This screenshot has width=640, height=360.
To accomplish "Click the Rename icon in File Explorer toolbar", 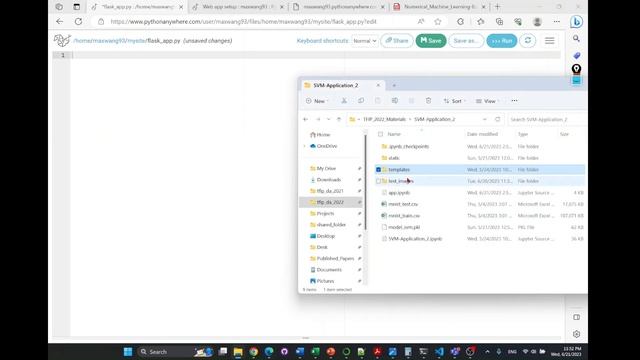I will (x=395, y=100).
